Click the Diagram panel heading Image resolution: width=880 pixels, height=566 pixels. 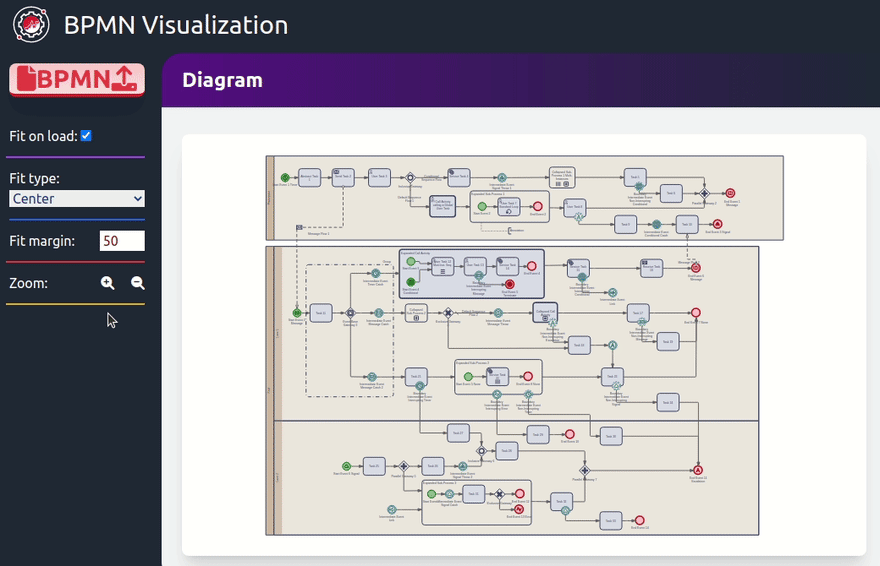pyautogui.click(x=222, y=80)
